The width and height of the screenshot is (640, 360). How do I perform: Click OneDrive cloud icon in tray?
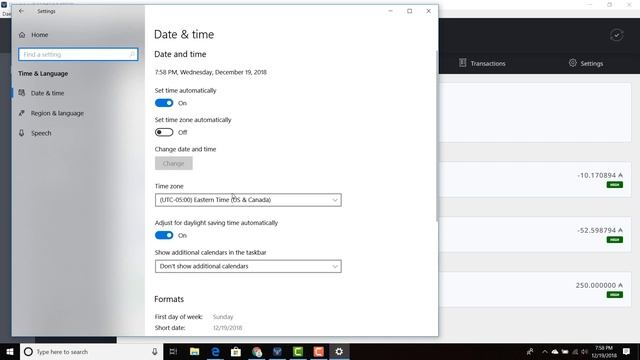coord(555,351)
